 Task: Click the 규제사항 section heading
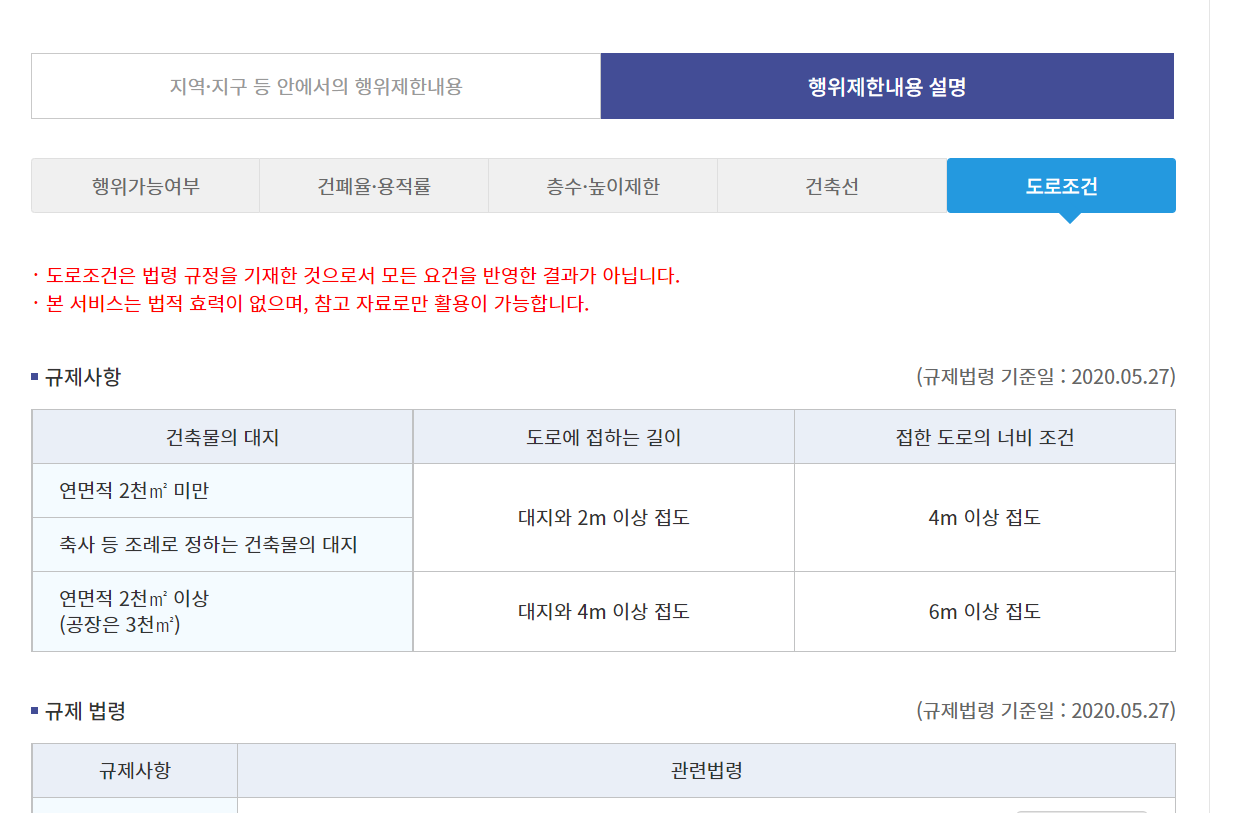click(82, 377)
